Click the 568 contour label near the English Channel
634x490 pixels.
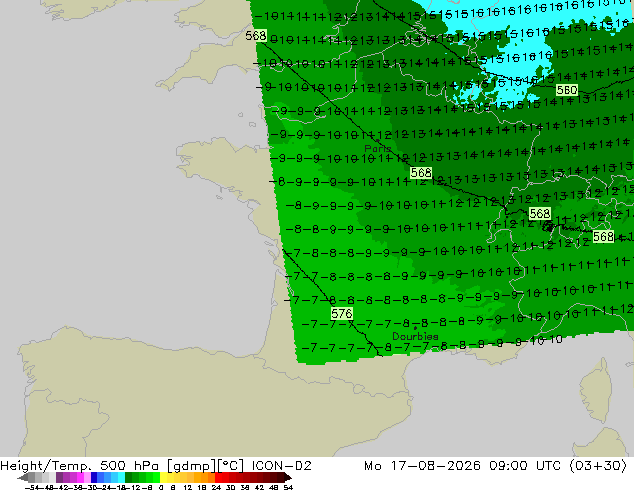tap(256, 36)
